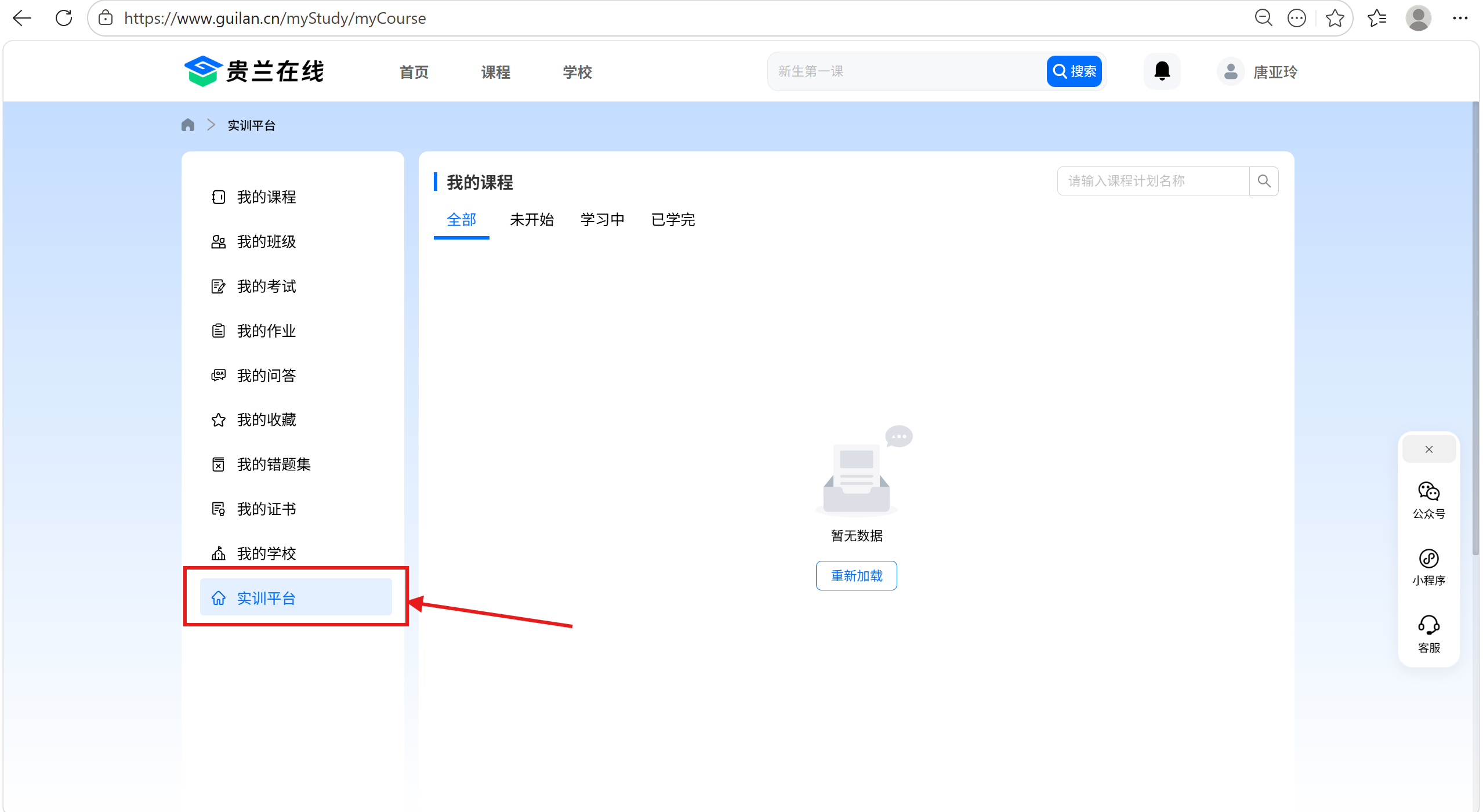The image size is (1483, 812).
Task: Click browser refresh icon
Action: point(64,18)
